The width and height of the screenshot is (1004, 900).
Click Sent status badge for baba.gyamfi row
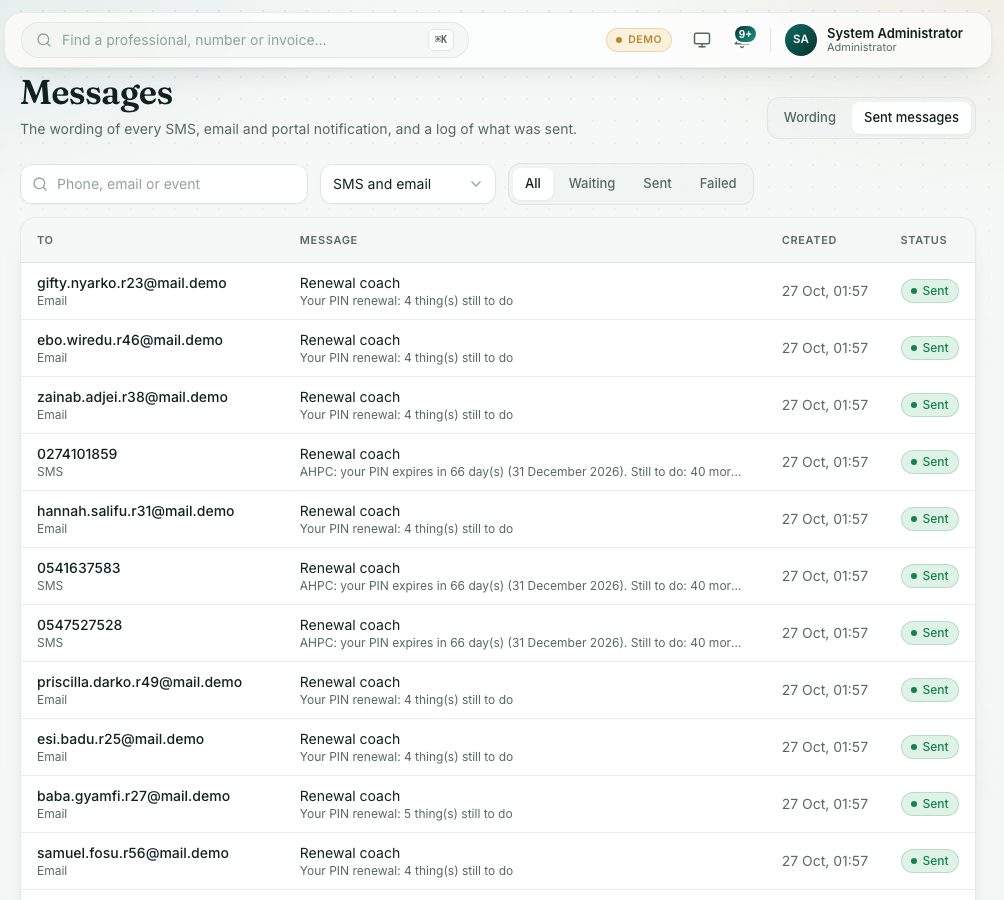929,804
